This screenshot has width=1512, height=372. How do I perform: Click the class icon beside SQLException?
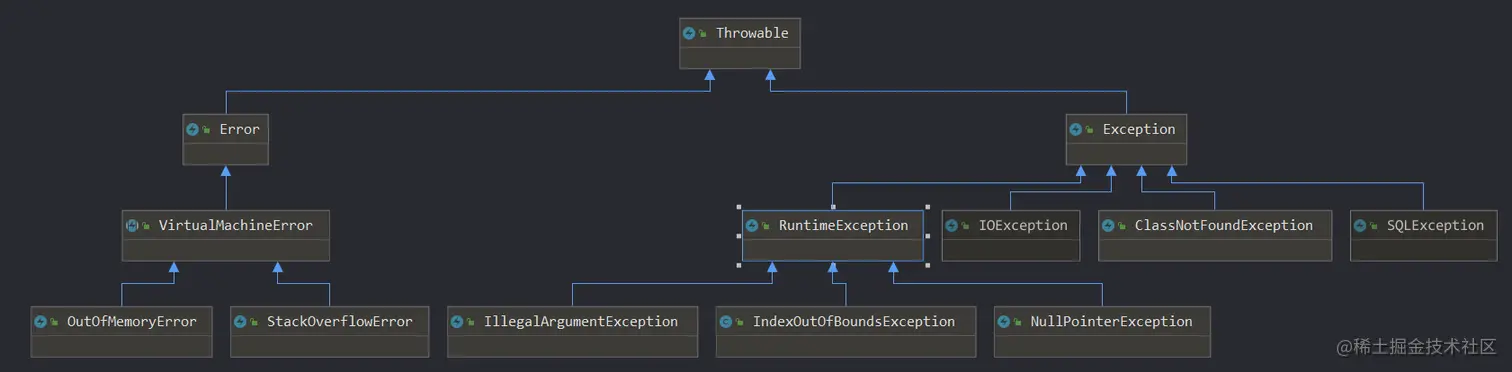pos(1360,225)
